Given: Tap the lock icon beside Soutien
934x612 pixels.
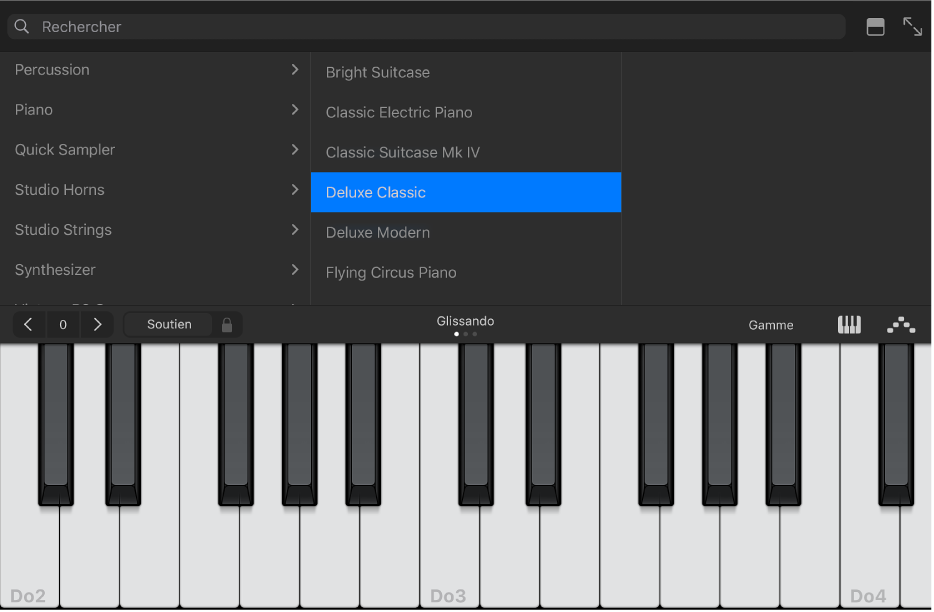Looking at the screenshot, I should pos(226,324).
